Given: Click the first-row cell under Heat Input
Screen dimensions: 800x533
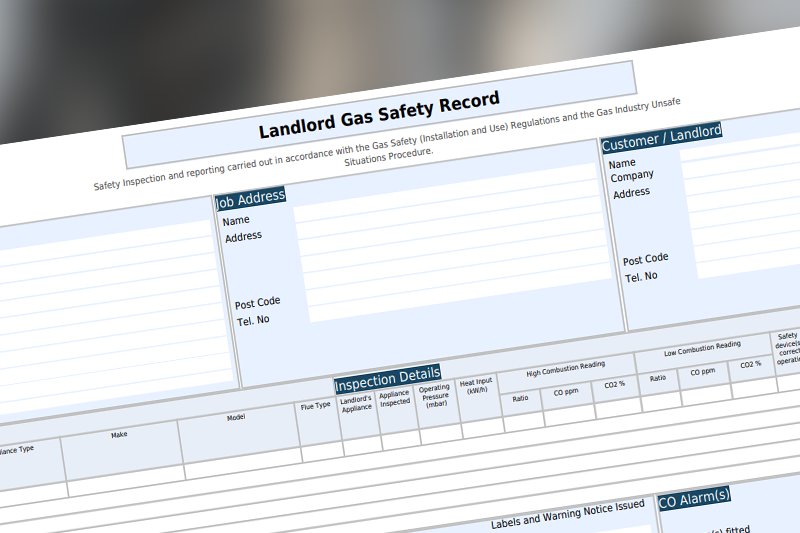Looking at the screenshot, I should coord(483,428).
